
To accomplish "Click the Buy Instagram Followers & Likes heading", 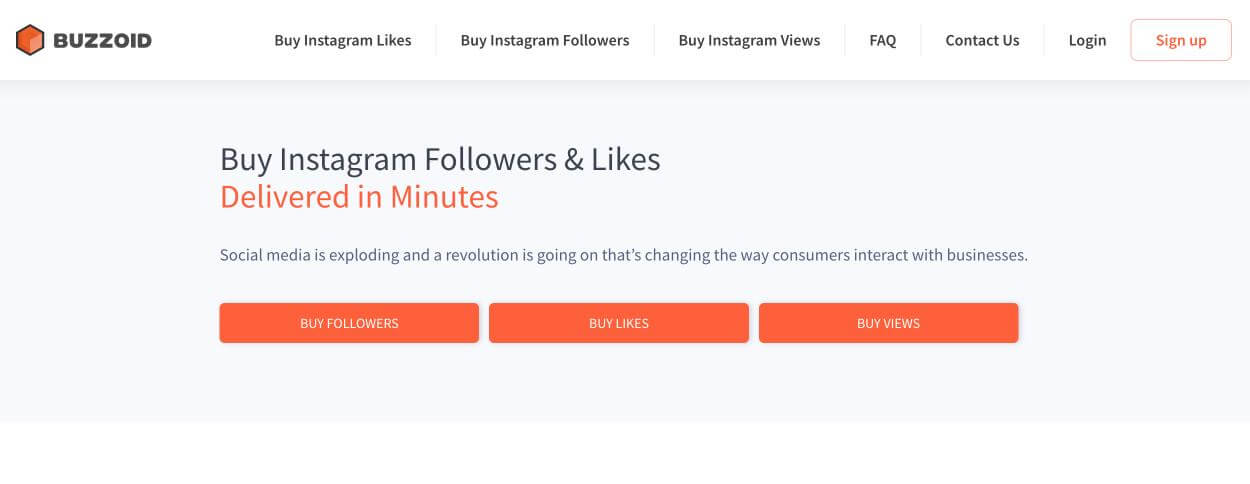I will [440, 159].
